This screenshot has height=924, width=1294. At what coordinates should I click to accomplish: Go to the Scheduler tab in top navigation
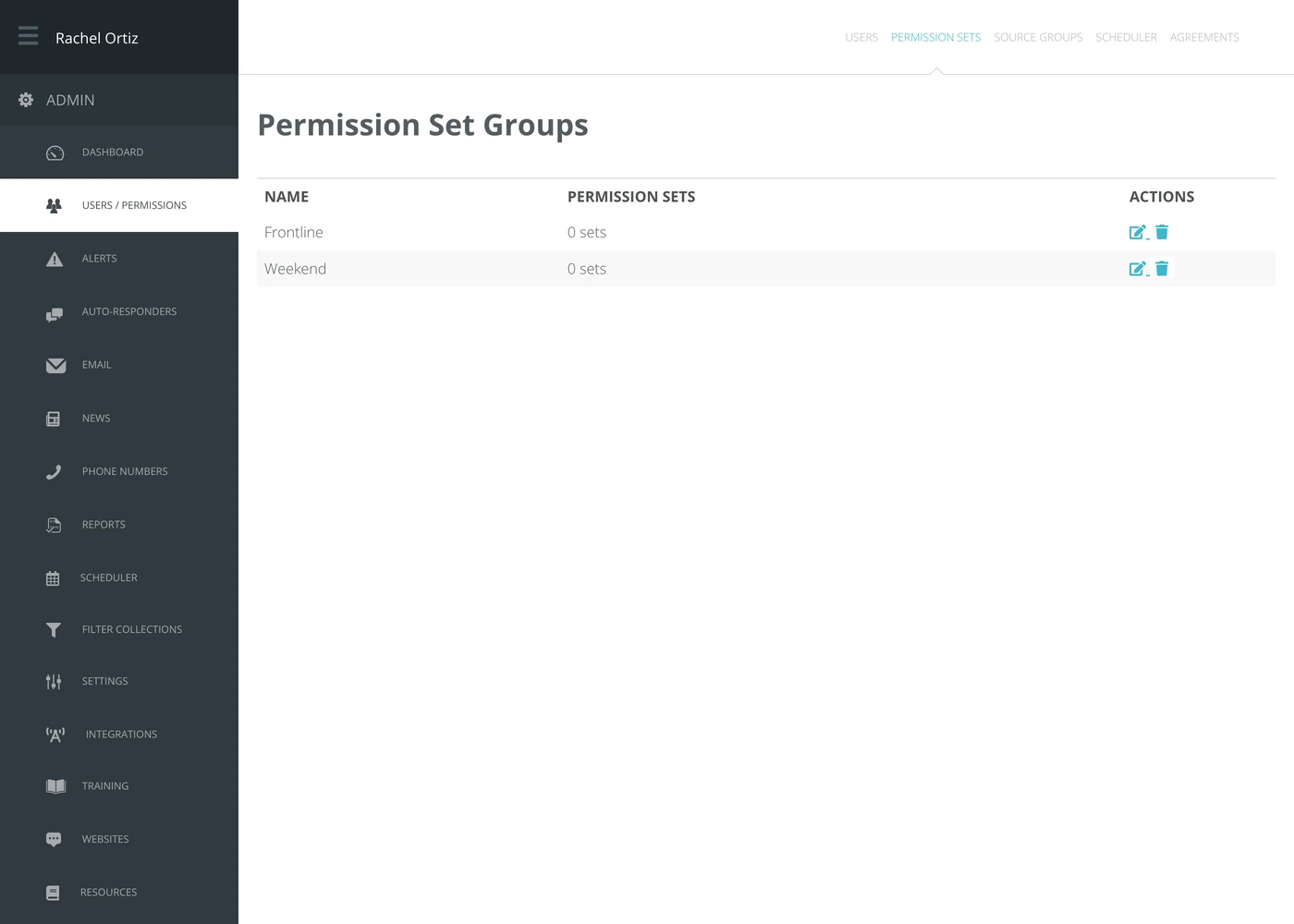1126,37
